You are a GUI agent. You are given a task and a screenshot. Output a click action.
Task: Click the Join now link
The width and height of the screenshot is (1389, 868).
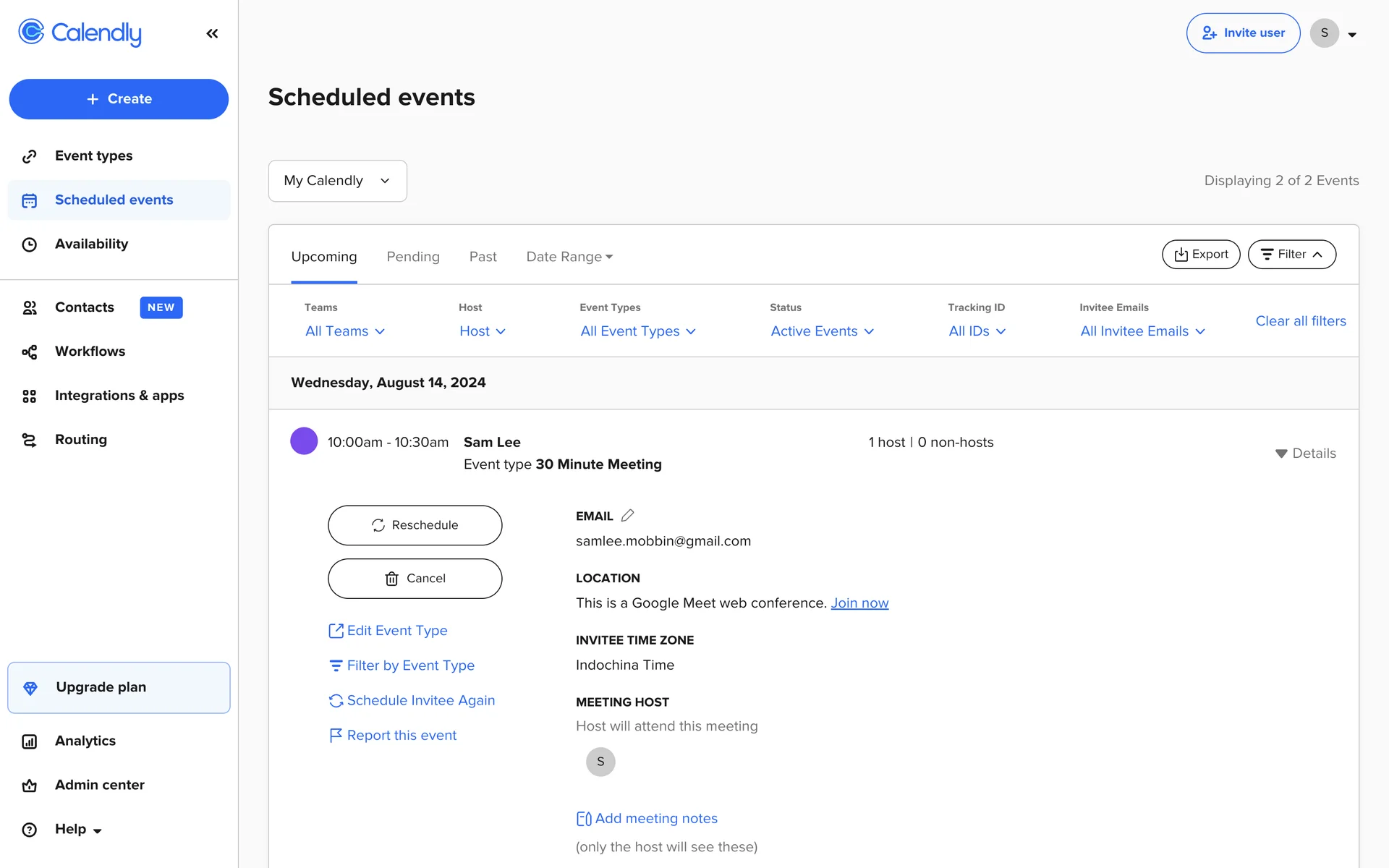pyautogui.click(x=859, y=603)
